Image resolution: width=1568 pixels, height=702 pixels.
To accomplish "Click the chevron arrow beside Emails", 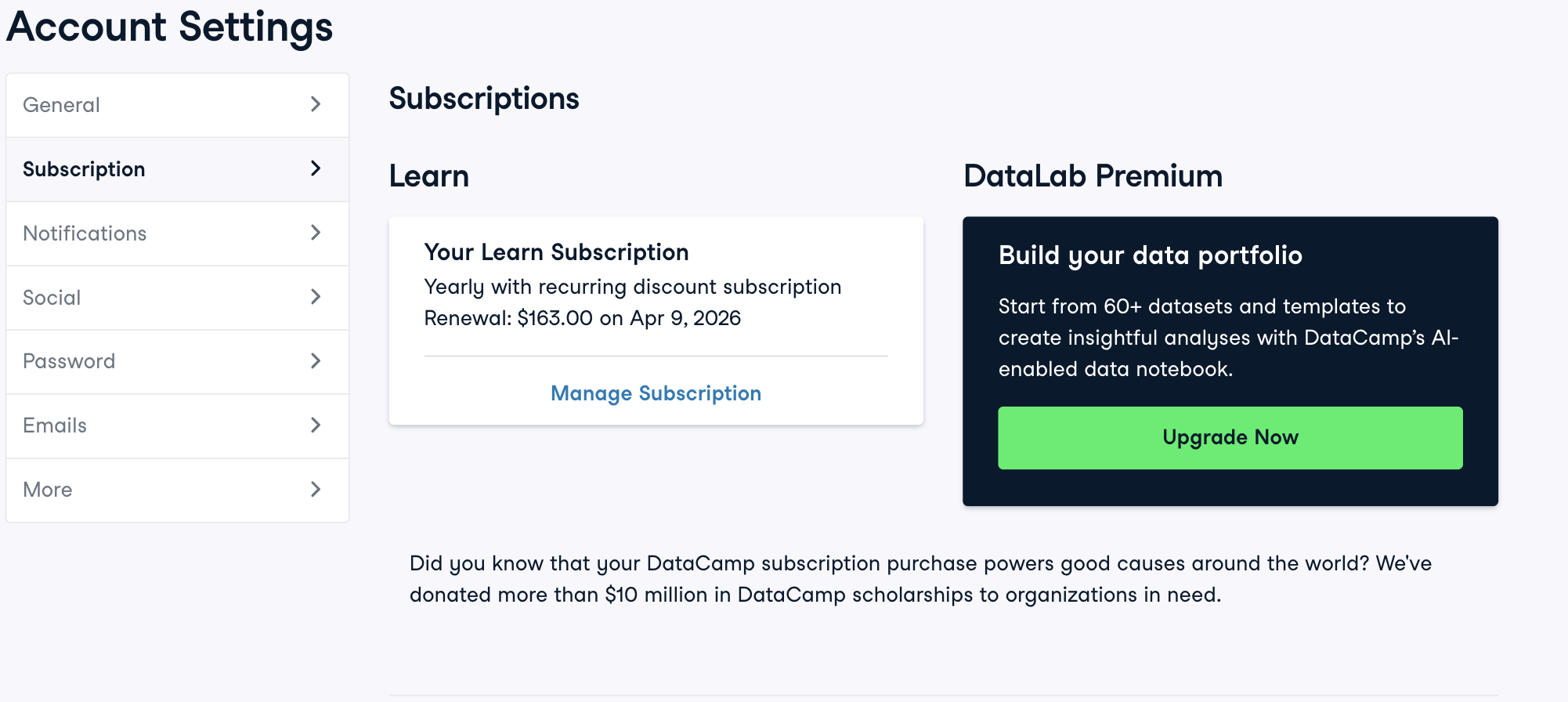I will (316, 425).
